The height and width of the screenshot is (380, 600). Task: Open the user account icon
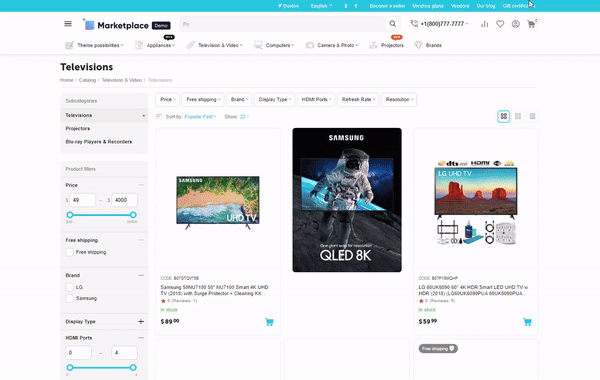(515, 24)
